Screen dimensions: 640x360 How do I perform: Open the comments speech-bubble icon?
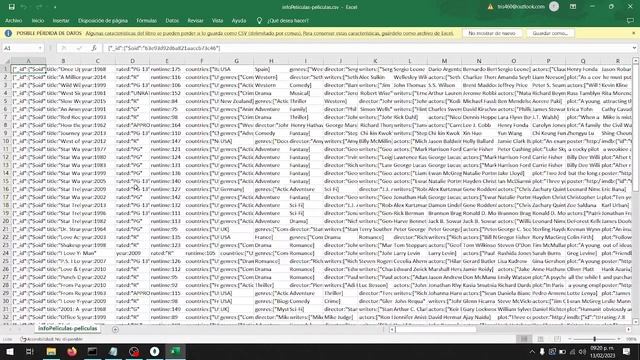tap(630, 20)
